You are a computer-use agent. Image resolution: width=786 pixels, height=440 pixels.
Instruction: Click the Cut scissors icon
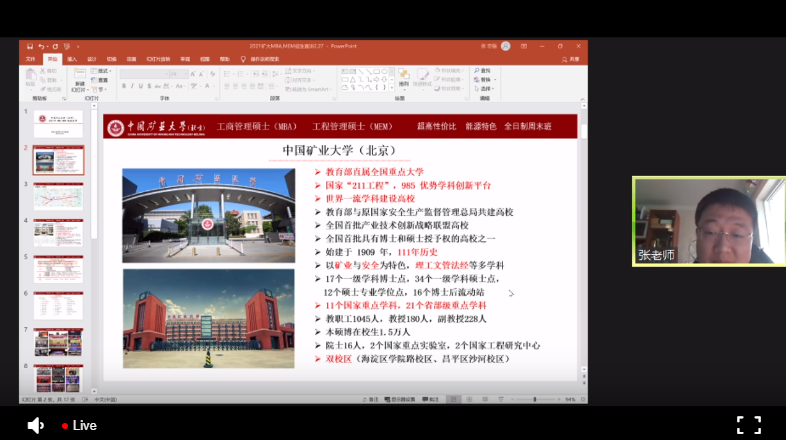(43, 71)
